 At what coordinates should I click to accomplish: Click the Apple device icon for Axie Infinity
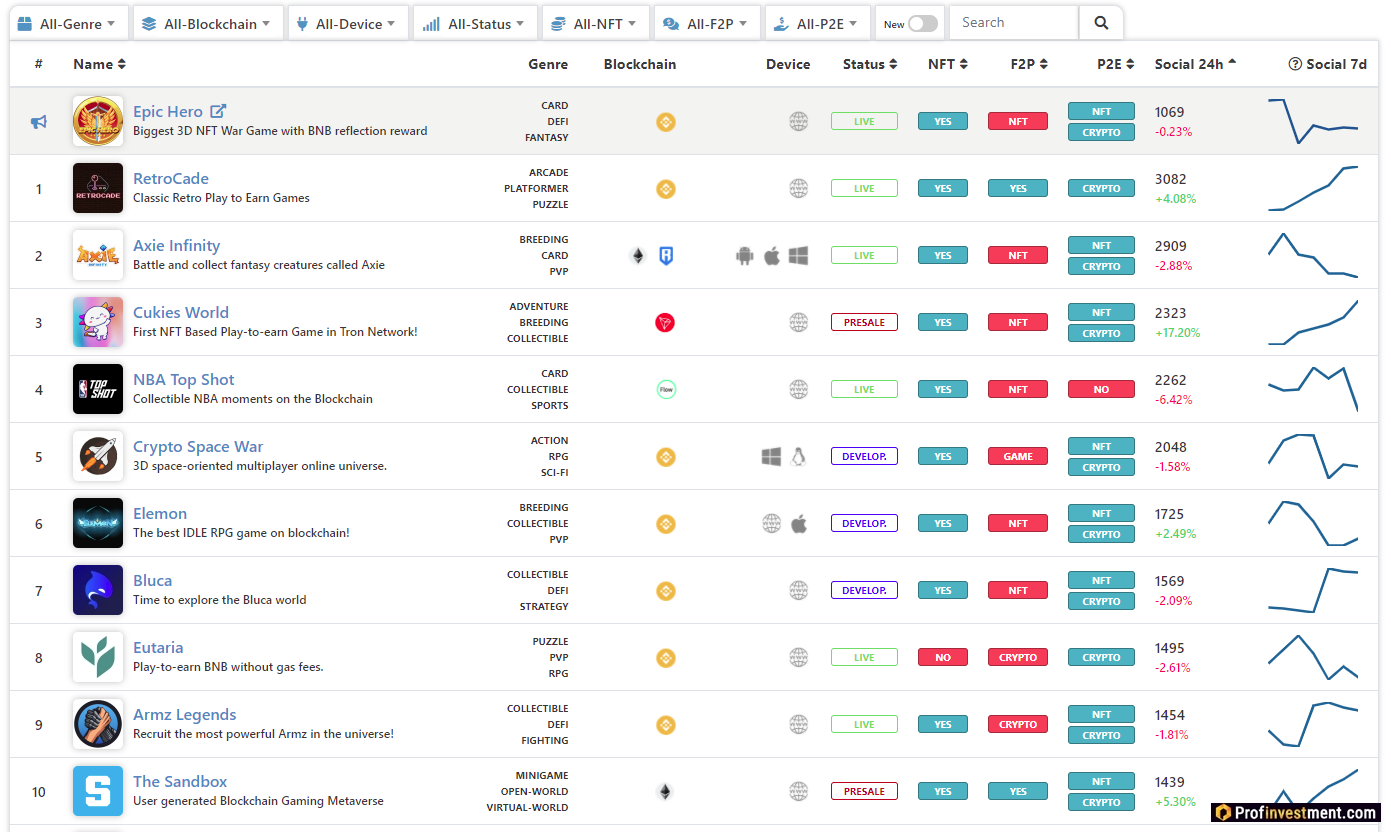pos(771,256)
